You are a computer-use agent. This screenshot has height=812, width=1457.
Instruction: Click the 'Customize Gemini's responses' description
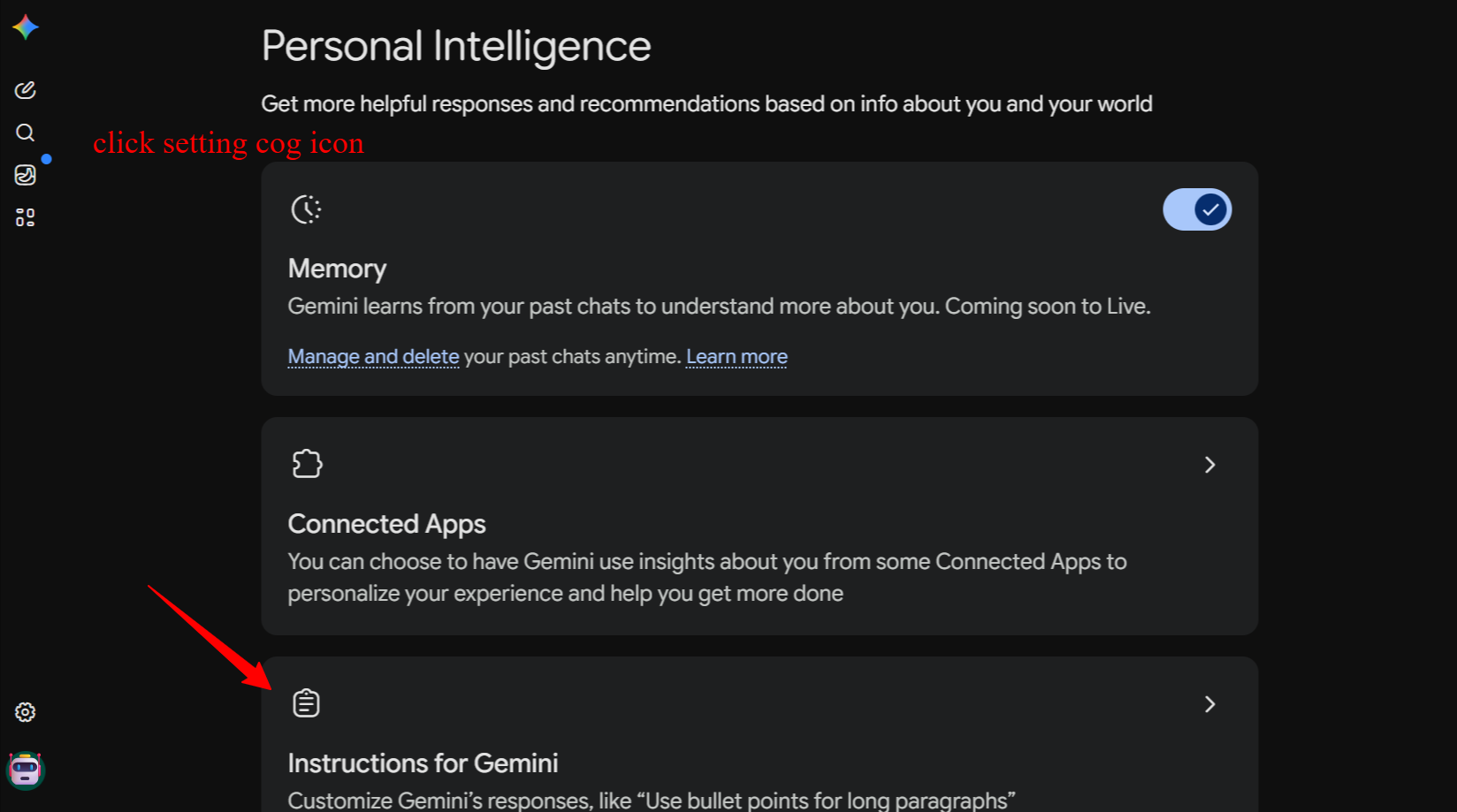click(x=652, y=801)
